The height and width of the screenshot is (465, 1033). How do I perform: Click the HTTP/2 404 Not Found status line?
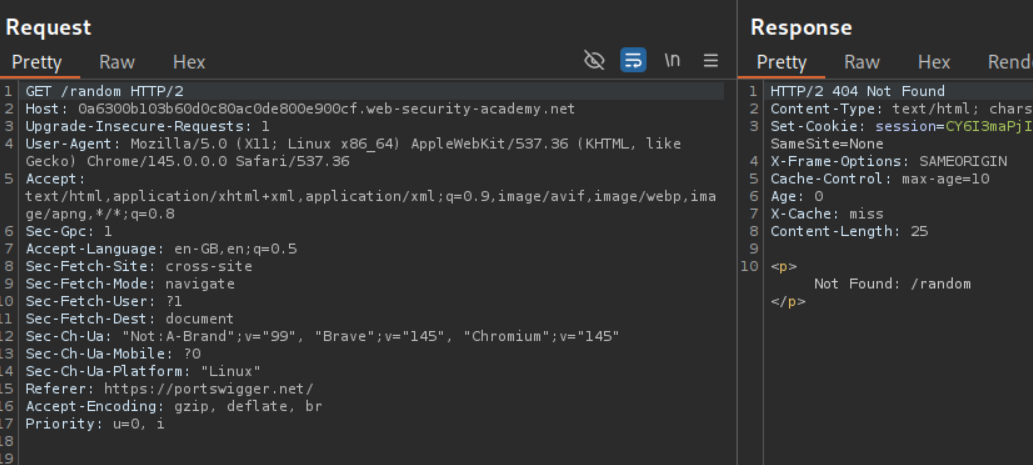(857, 92)
